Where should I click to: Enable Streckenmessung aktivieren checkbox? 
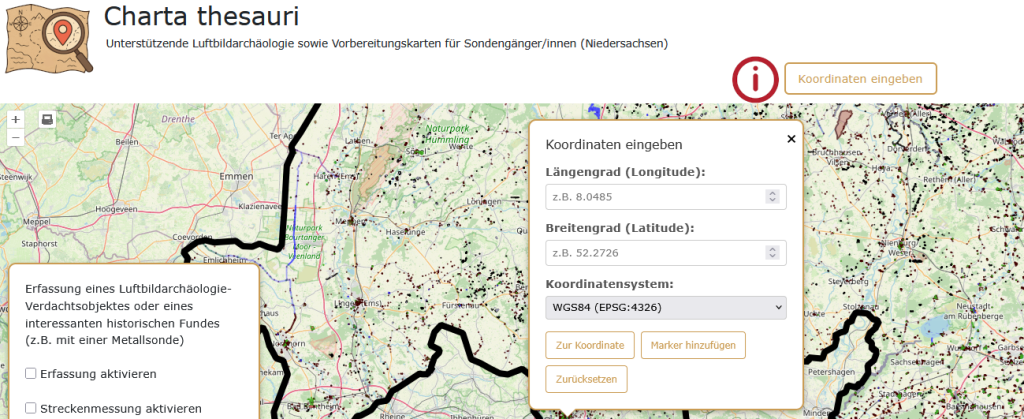[x=30, y=408]
